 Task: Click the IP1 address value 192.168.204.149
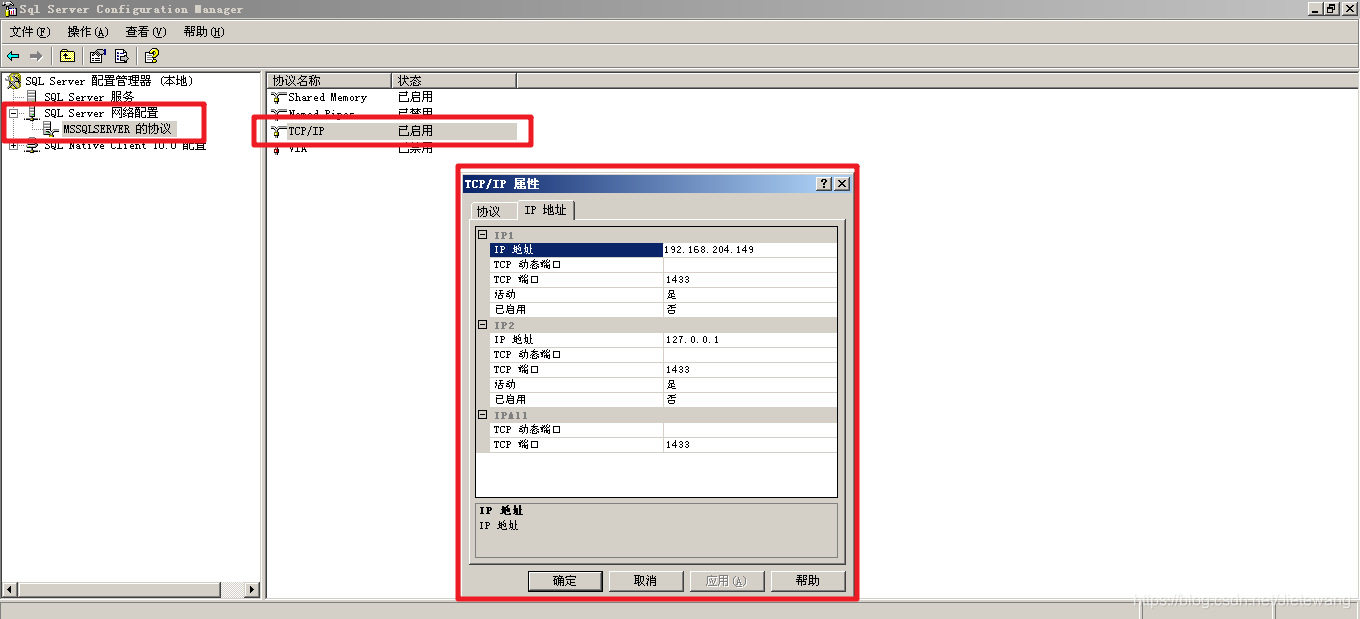[750, 250]
